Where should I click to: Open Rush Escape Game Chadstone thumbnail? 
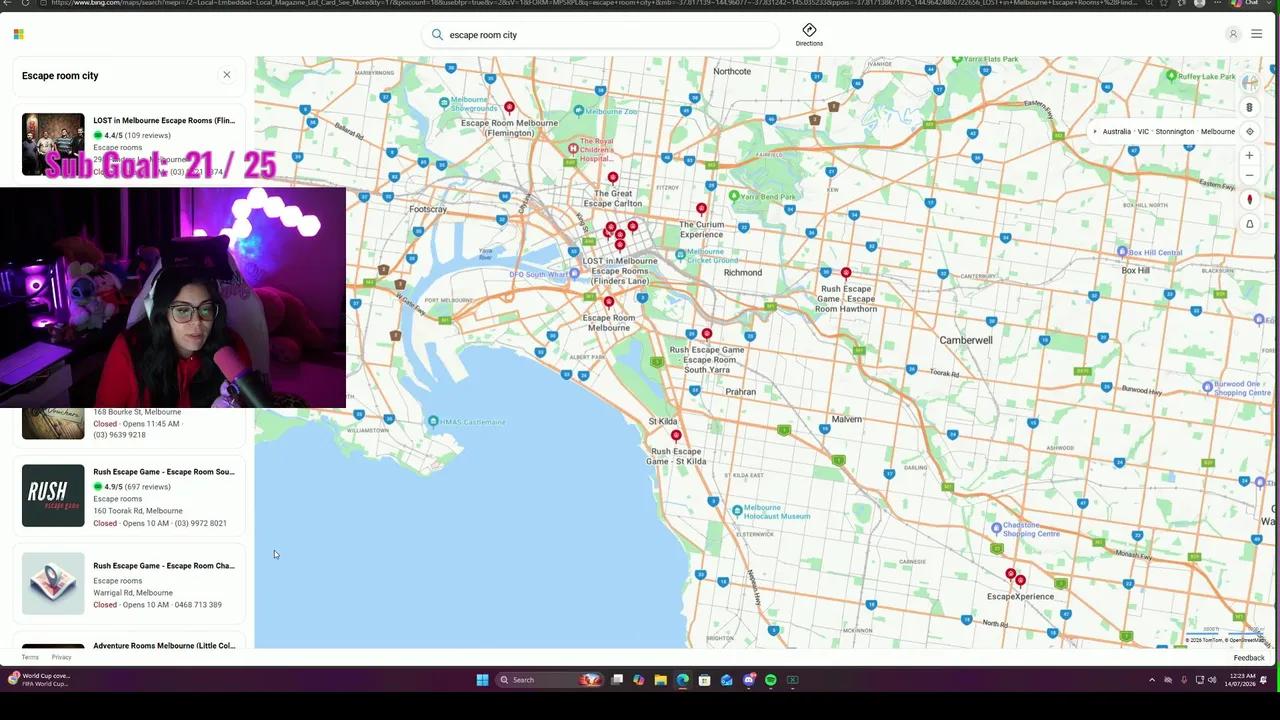click(x=53, y=584)
